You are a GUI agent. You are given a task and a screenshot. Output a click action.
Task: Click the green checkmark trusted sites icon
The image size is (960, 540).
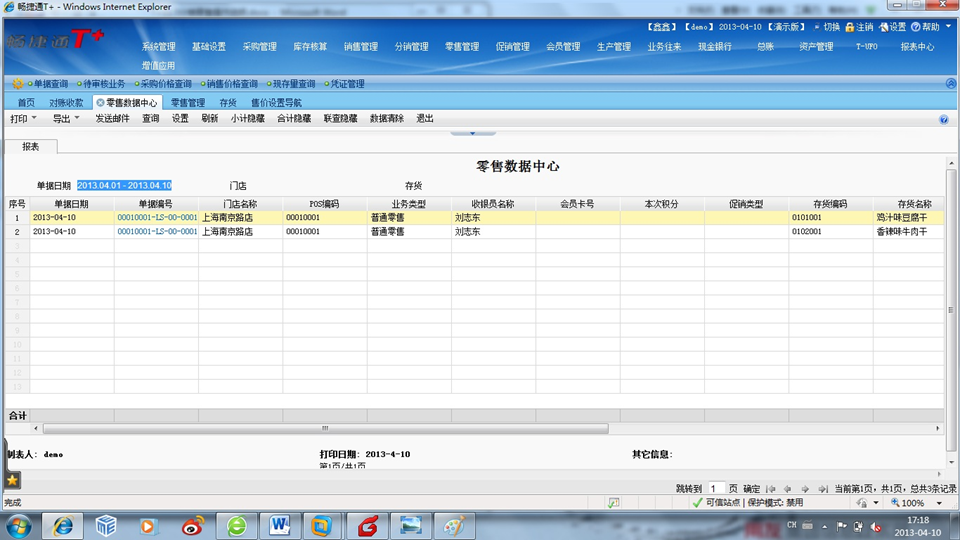pos(697,503)
